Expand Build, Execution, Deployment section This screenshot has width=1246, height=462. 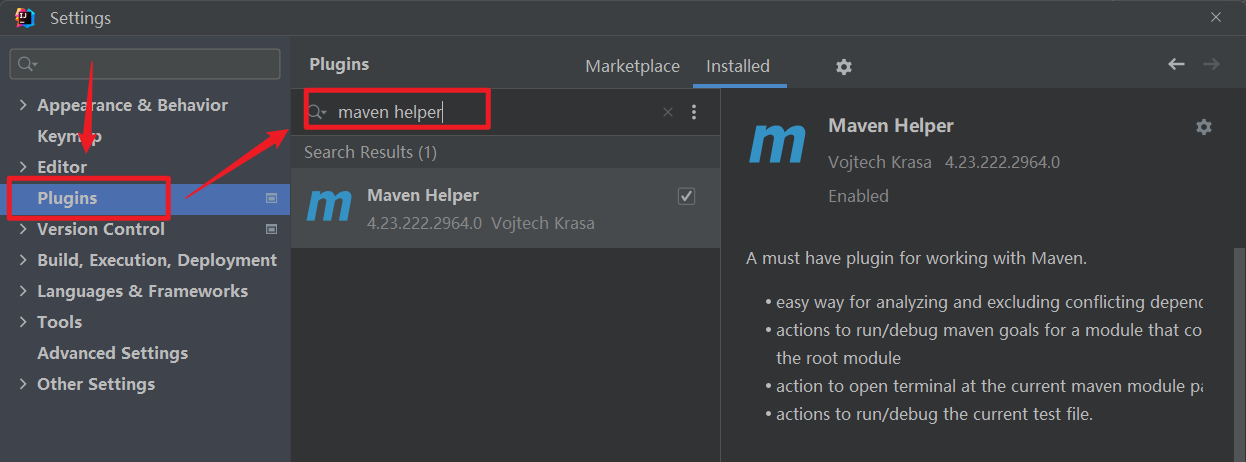coord(23,260)
